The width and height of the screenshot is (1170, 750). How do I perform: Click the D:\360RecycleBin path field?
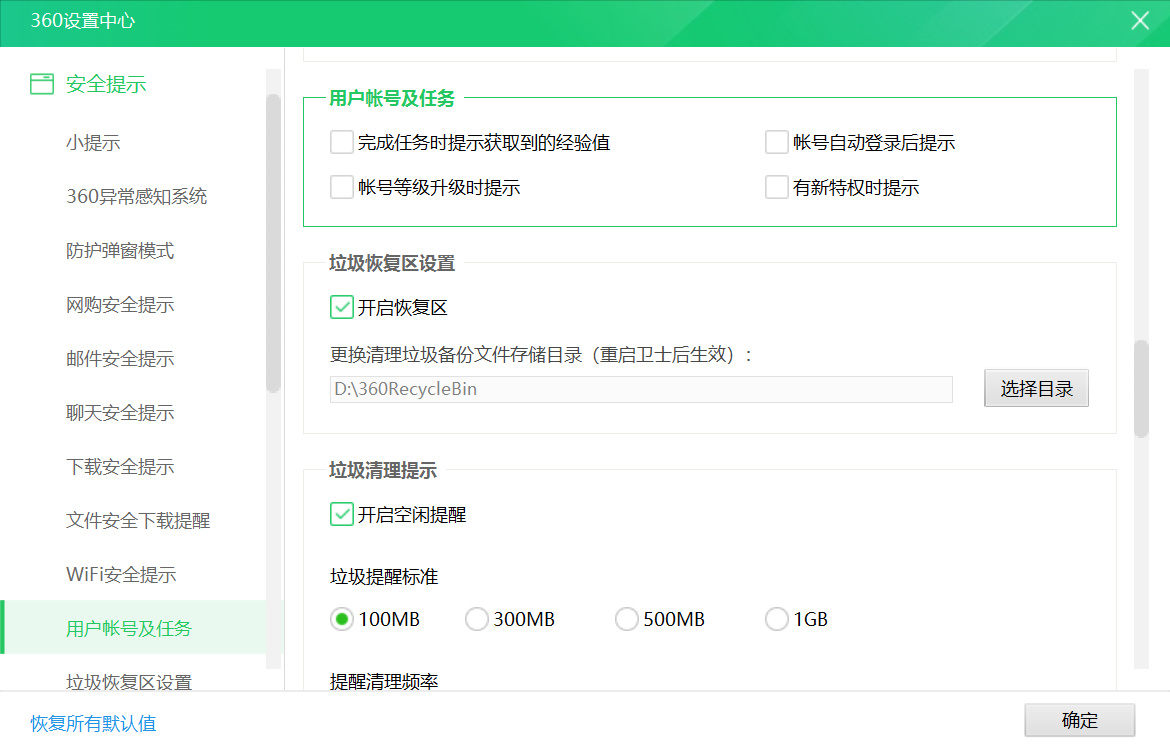pyautogui.click(x=641, y=389)
